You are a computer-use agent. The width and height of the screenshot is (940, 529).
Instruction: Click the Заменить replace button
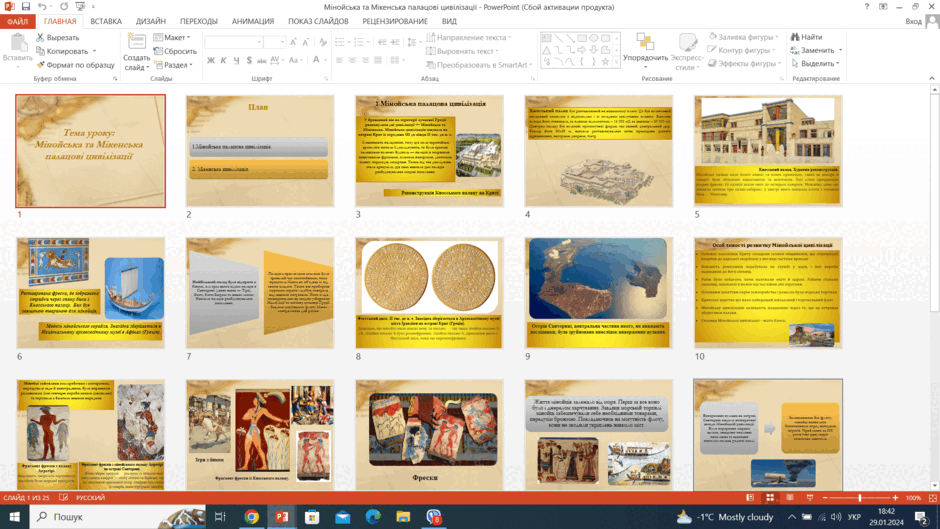816,50
